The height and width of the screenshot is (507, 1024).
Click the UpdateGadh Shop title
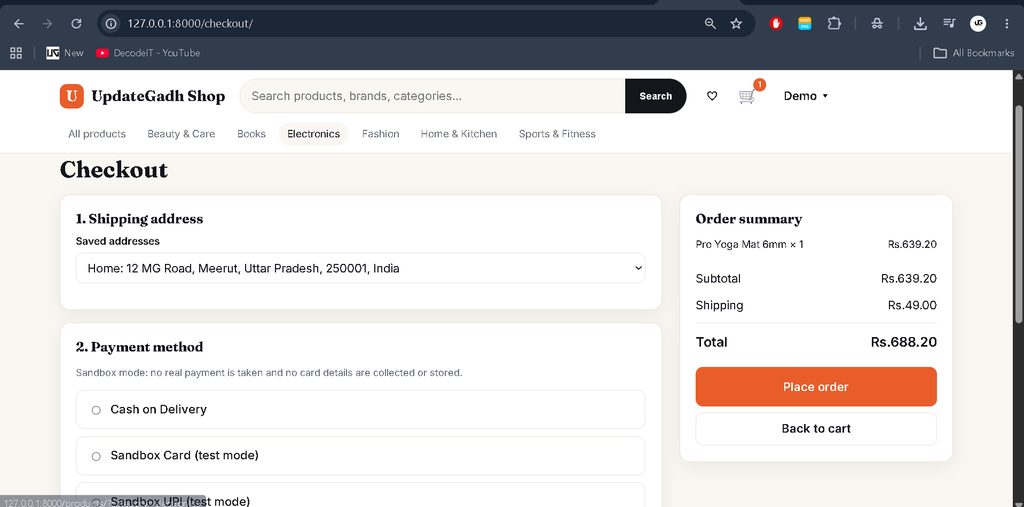pos(158,96)
